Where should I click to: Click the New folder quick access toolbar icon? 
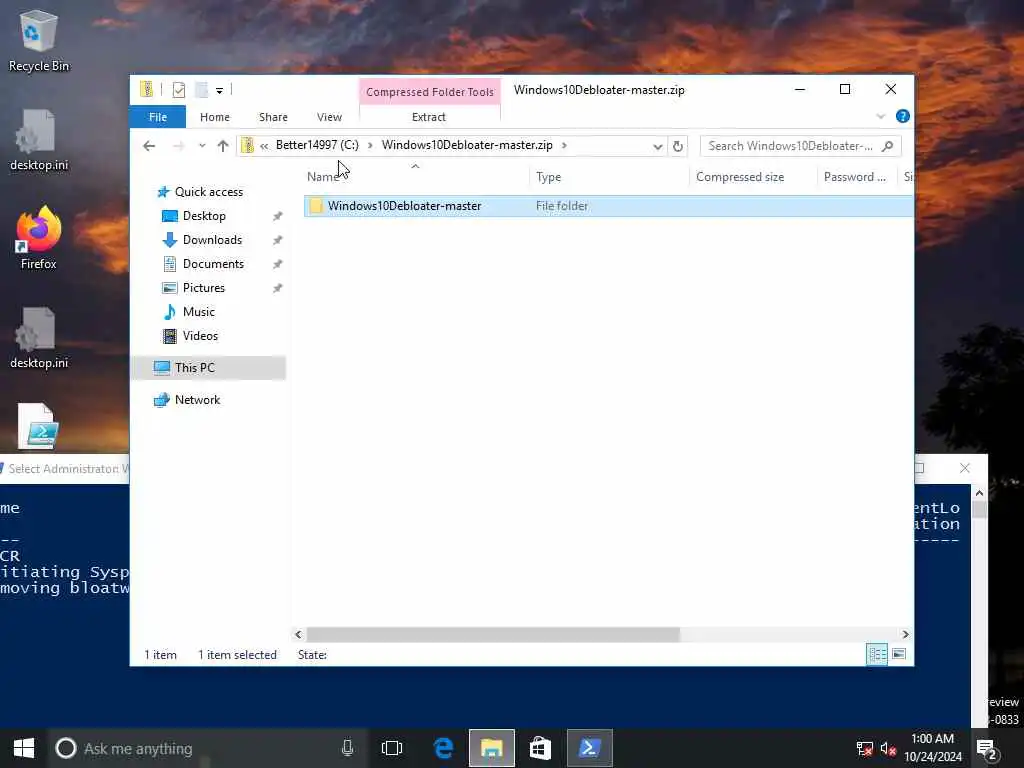click(201, 90)
